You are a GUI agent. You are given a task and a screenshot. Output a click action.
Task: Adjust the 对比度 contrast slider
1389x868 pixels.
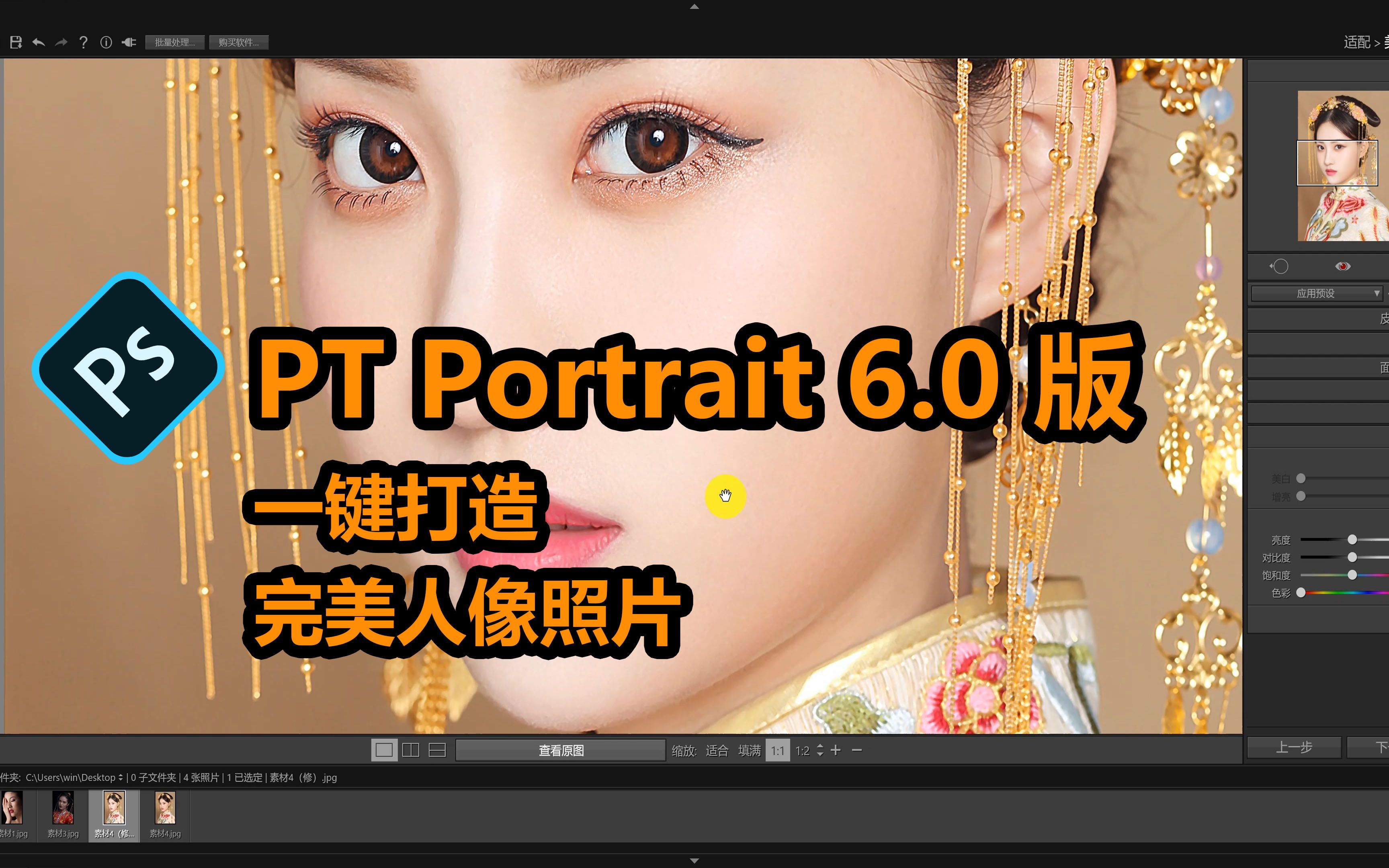[x=1352, y=557]
